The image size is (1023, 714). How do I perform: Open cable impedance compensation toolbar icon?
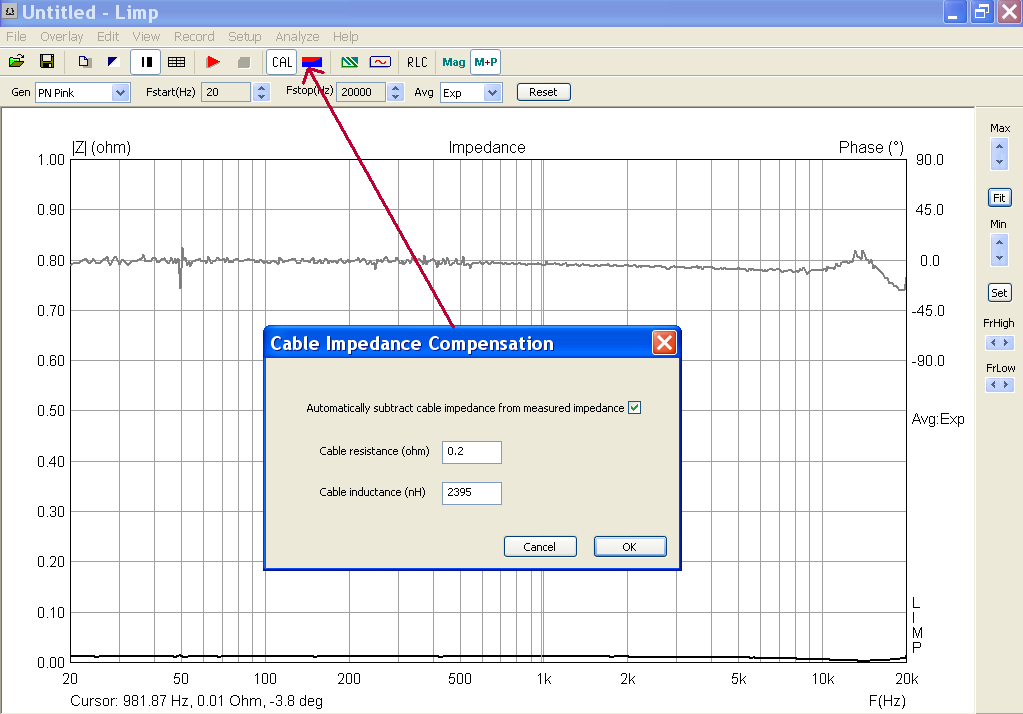pyautogui.click(x=312, y=62)
